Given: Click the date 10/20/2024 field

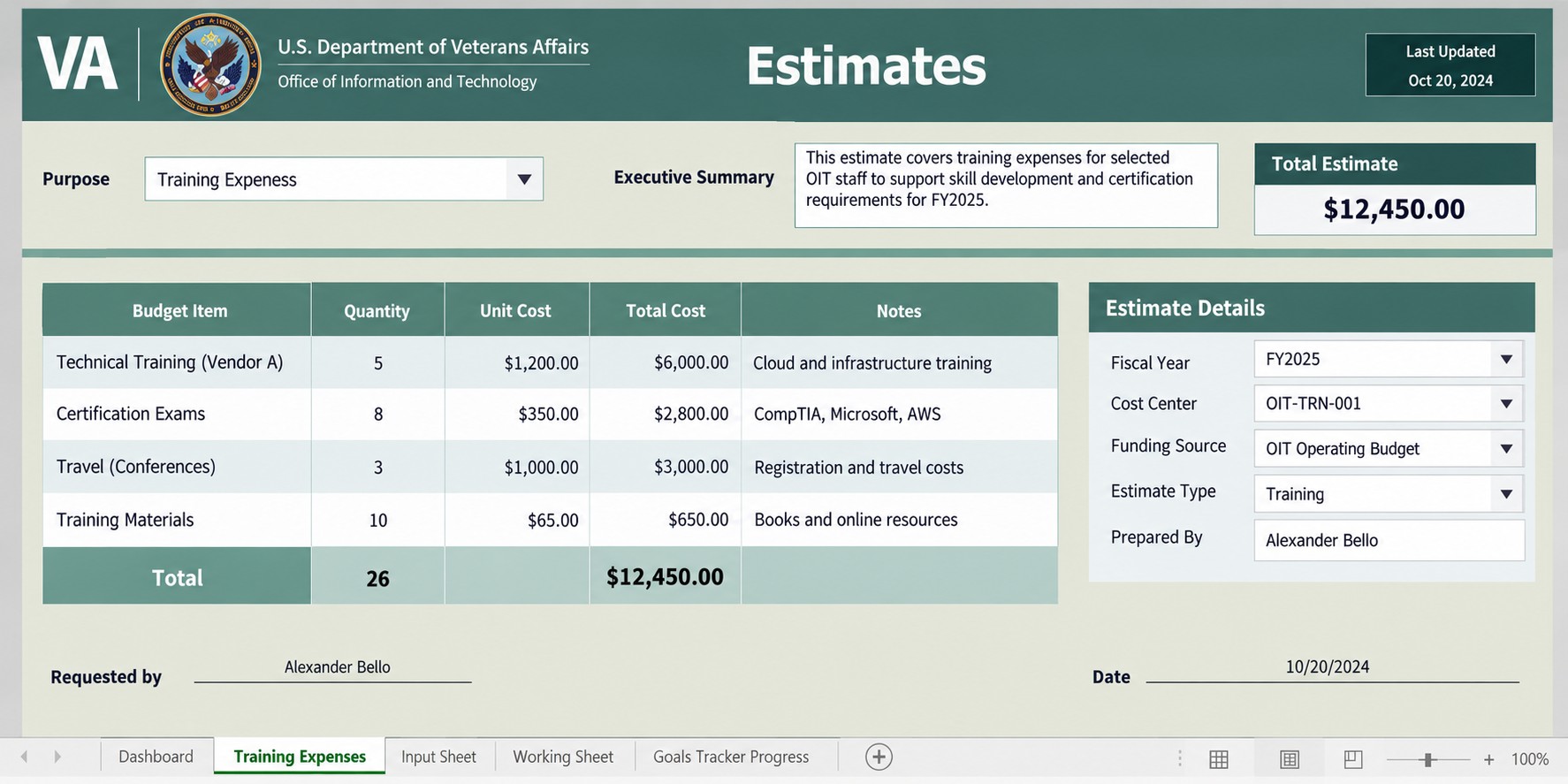Looking at the screenshot, I should click(x=1328, y=667).
